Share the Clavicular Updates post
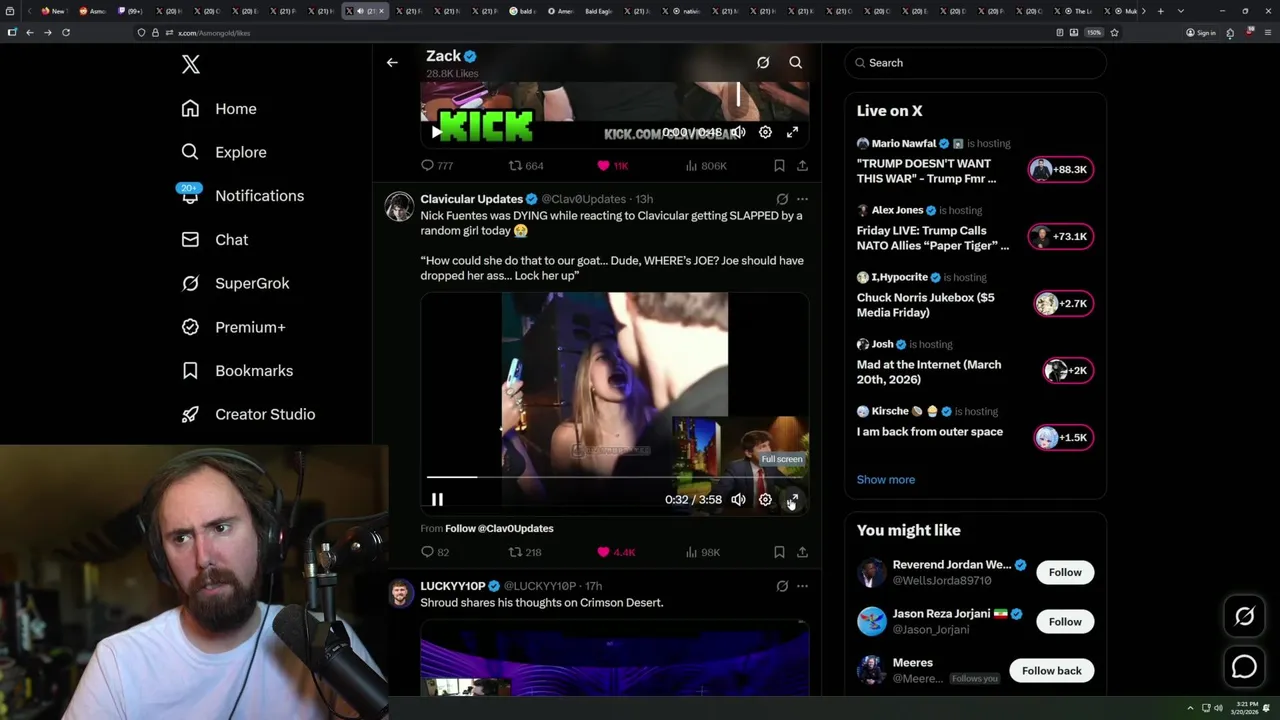The width and height of the screenshot is (1280, 720). pyautogui.click(x=802, y=552)
